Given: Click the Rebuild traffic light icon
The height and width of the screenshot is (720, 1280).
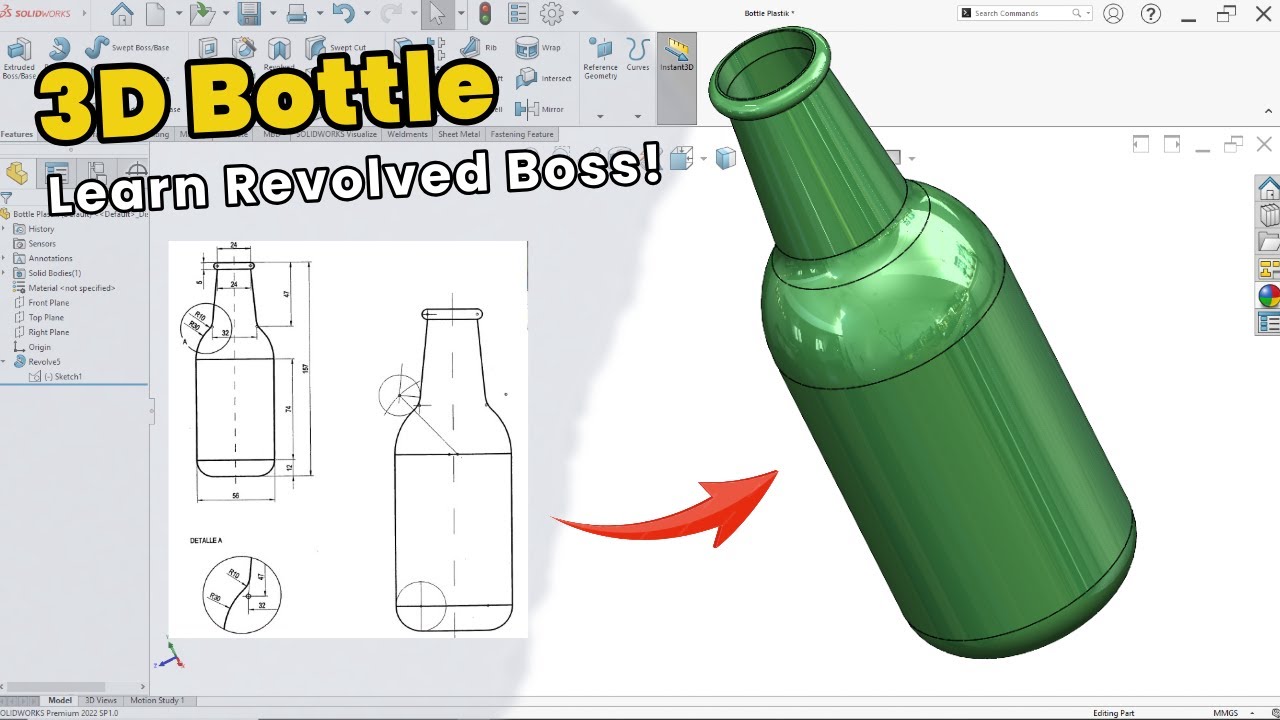Looking at the screenshot, I should pos(485,14).
